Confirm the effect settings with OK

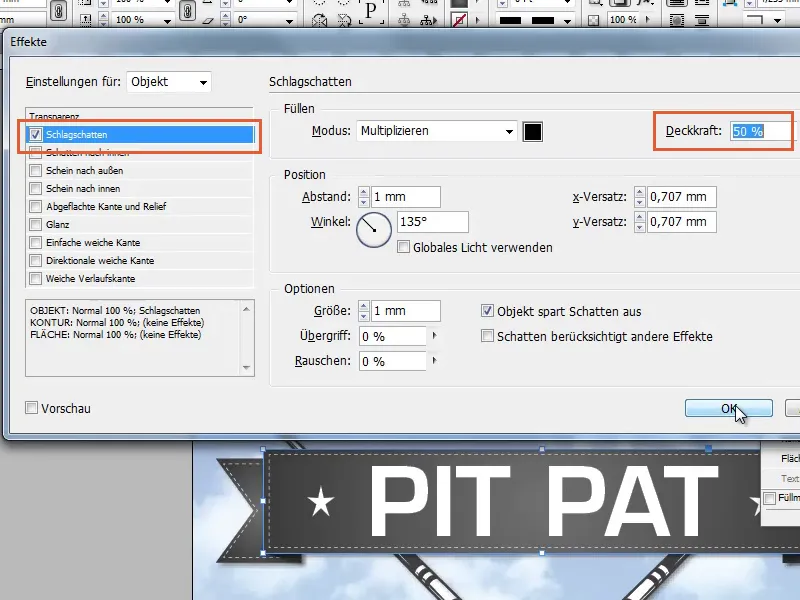tap(727, 408)
